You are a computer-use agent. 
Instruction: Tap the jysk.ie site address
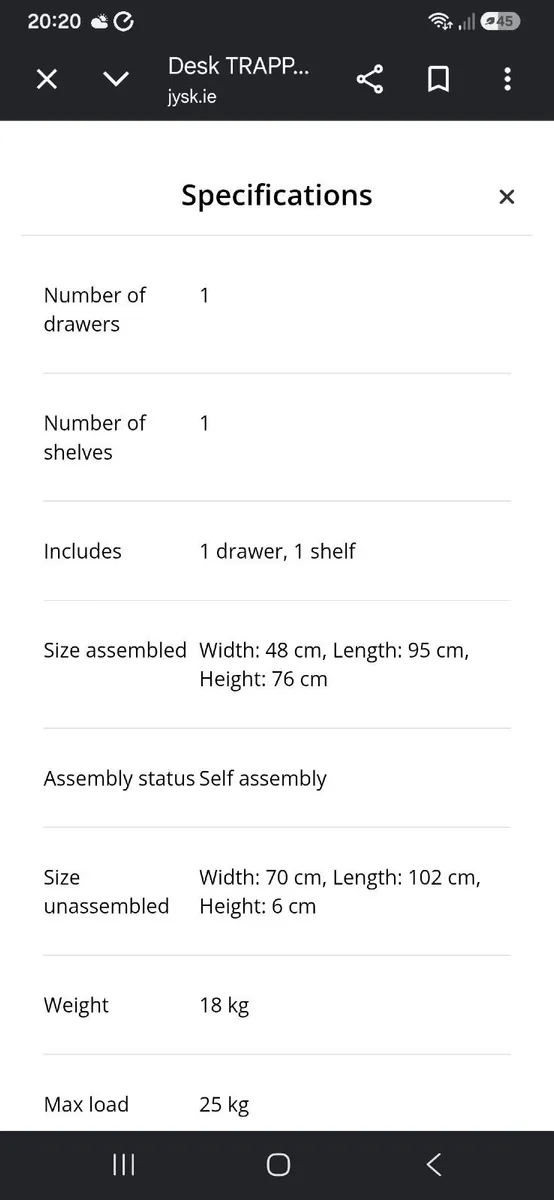[x=192, y=98]
